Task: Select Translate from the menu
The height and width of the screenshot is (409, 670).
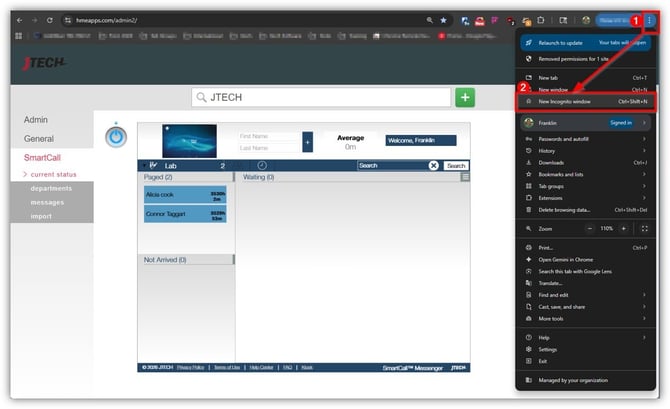Action: coord(585,283)
